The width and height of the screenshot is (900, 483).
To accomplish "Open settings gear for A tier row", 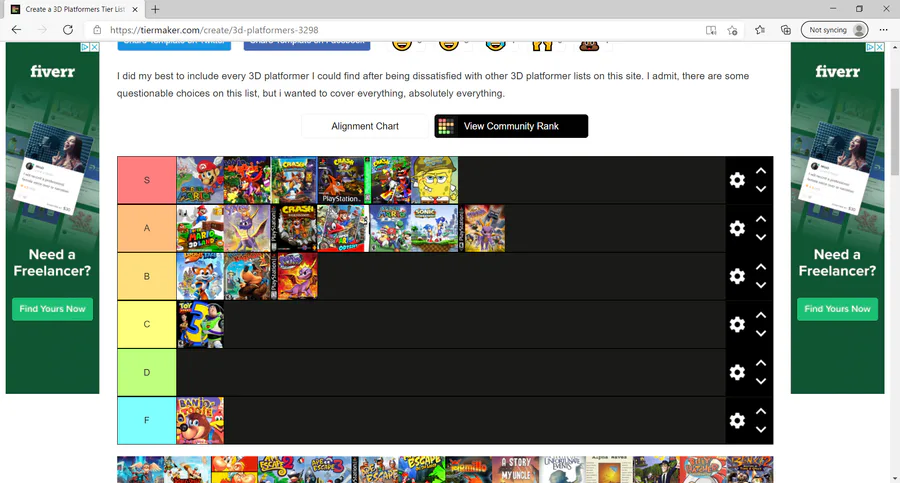I will click(737, 228).
